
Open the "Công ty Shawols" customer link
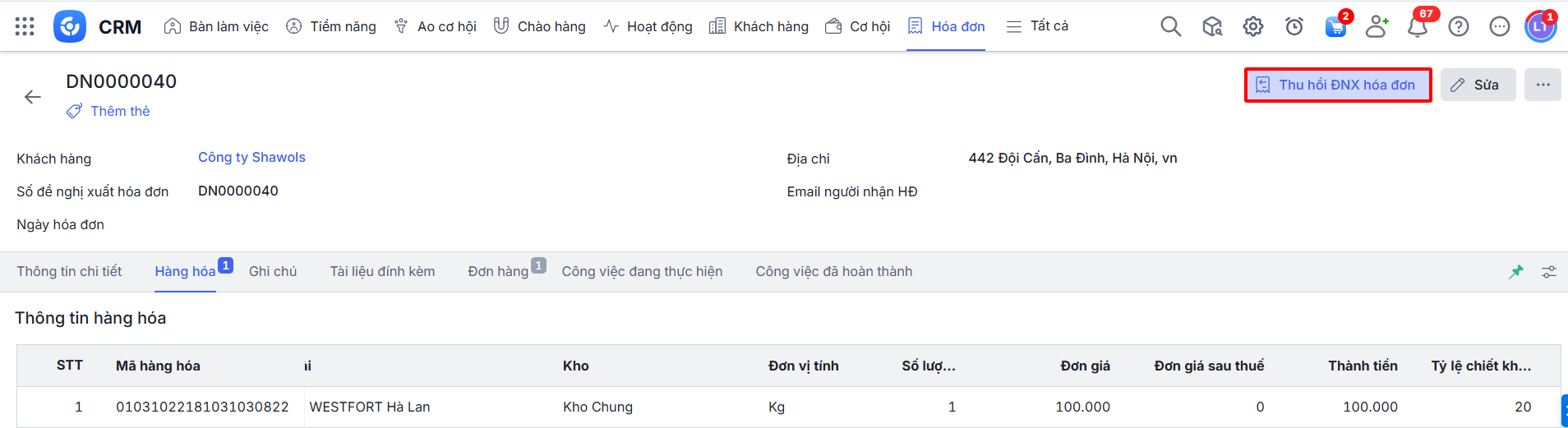[x=251, y=158]
